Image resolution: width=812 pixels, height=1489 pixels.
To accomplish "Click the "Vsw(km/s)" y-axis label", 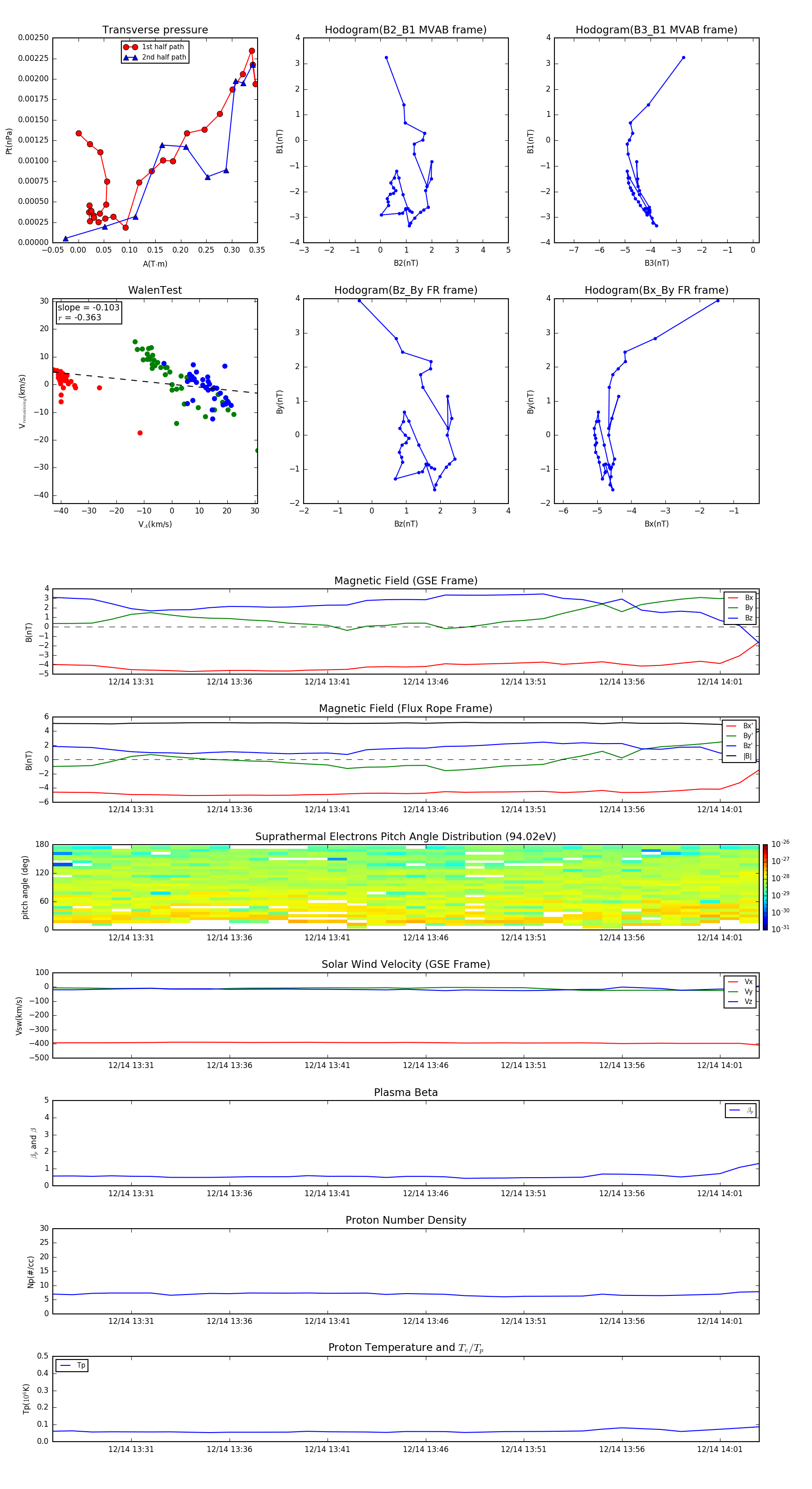I will 18,1016.
